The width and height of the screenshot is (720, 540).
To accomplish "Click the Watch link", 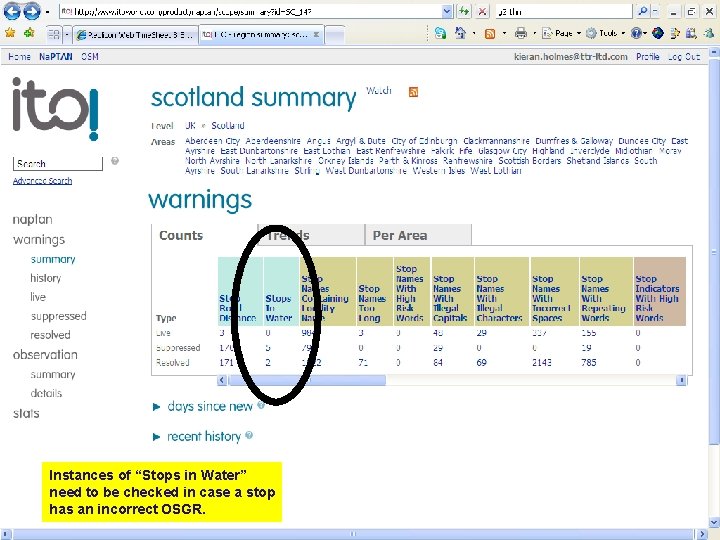I will [378, 90].
